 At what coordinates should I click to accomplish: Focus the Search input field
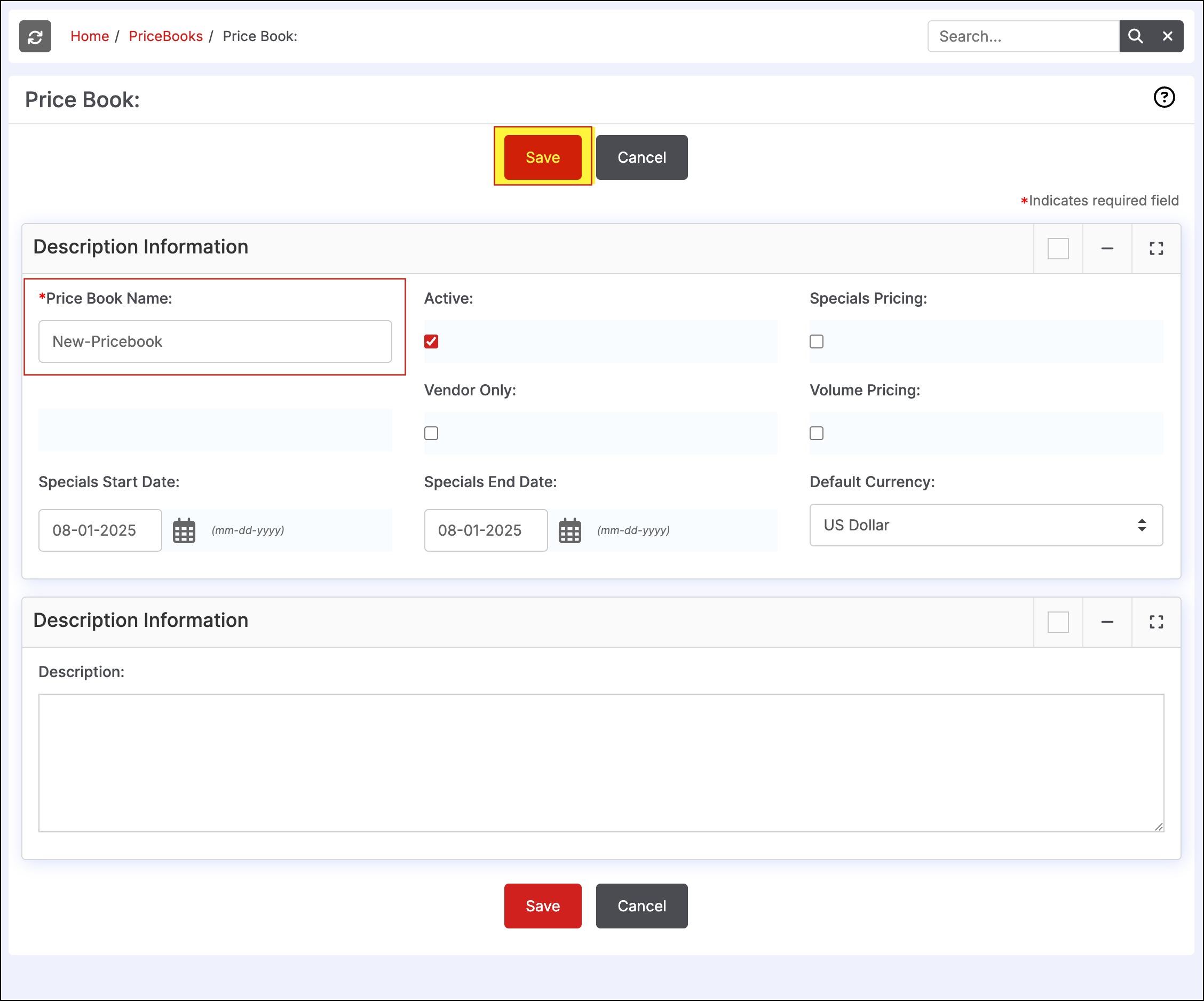click(x=1024, y=36)
